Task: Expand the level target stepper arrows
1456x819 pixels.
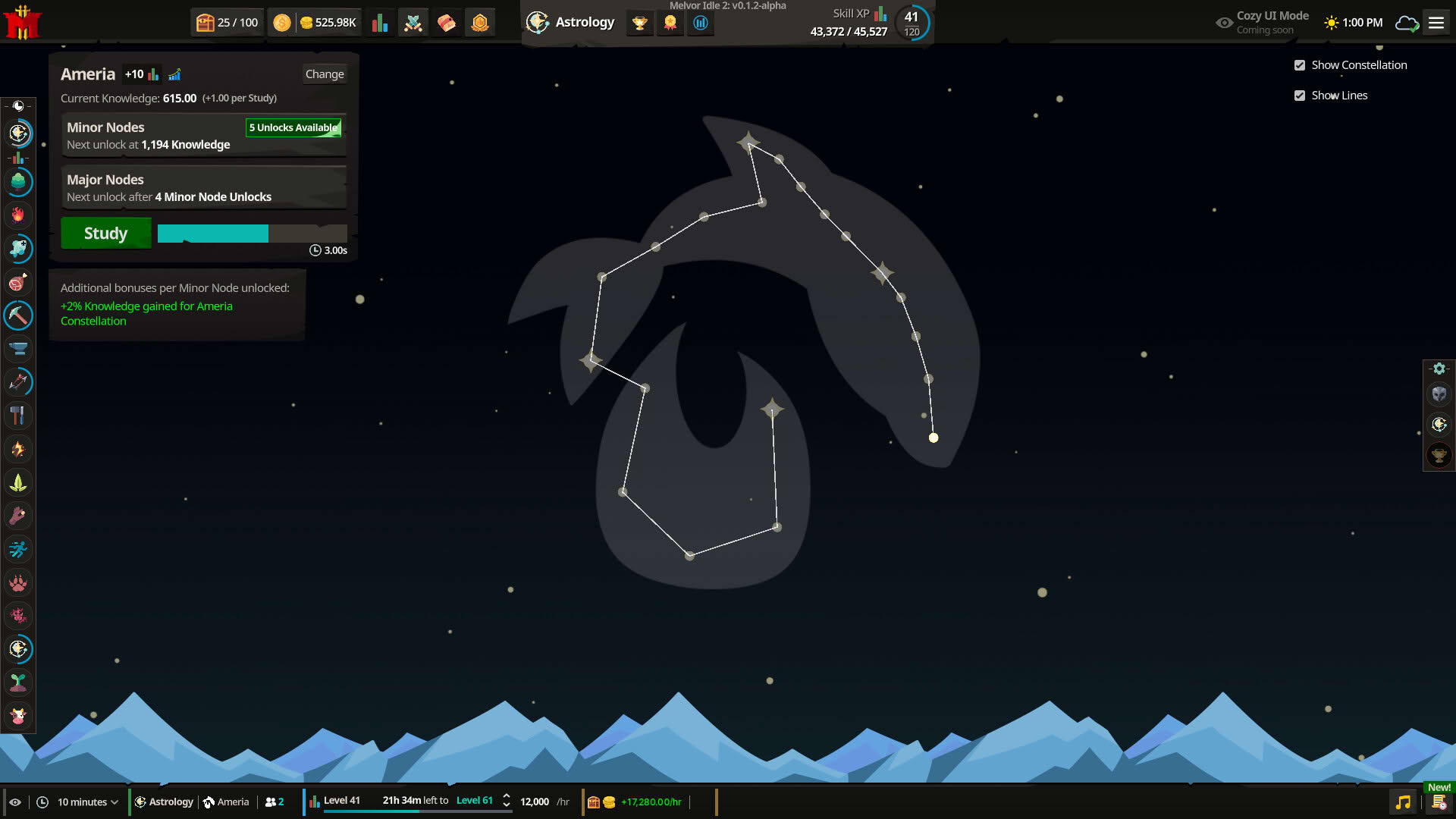Action: click(506, 802)
